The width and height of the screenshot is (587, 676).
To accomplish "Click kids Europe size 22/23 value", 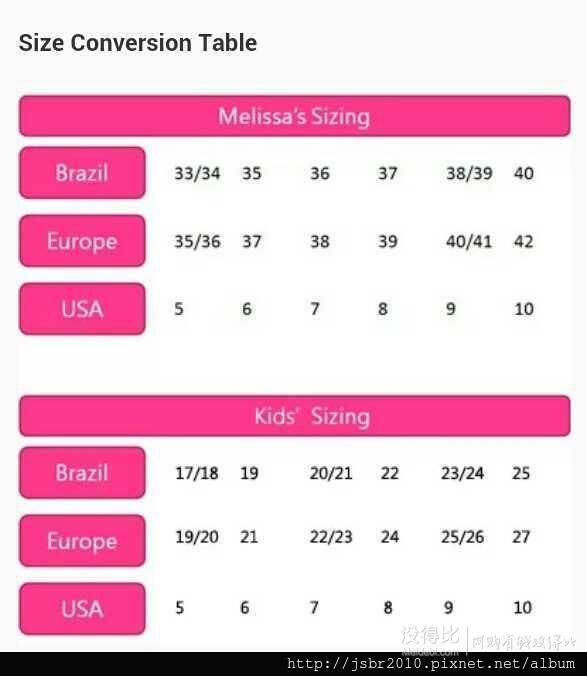I will click(x=331, y=537).
